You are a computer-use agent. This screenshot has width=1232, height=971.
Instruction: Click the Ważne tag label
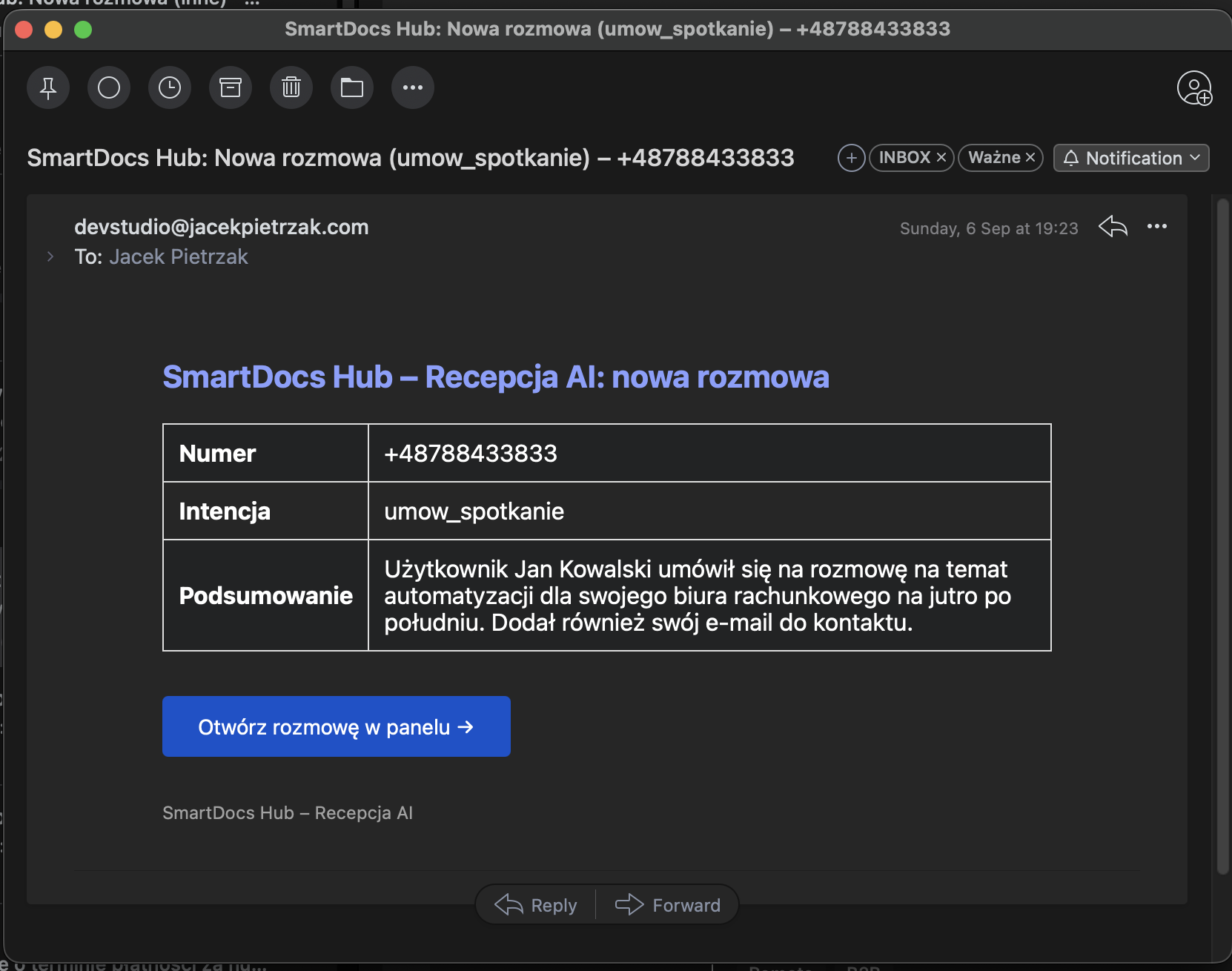tap(994, 158)
